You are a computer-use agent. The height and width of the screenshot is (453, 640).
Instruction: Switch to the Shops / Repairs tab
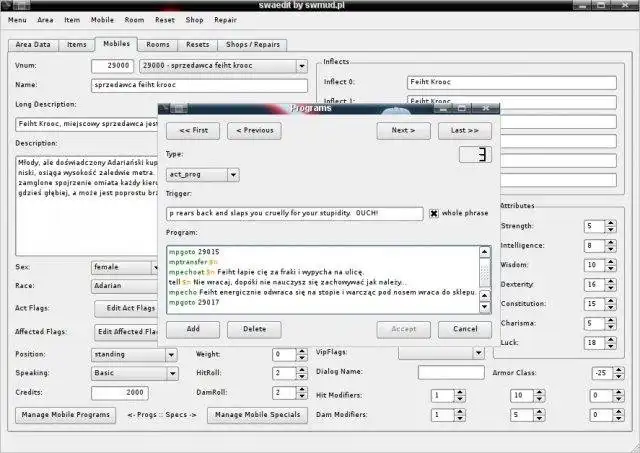click(x=254, y=45)
